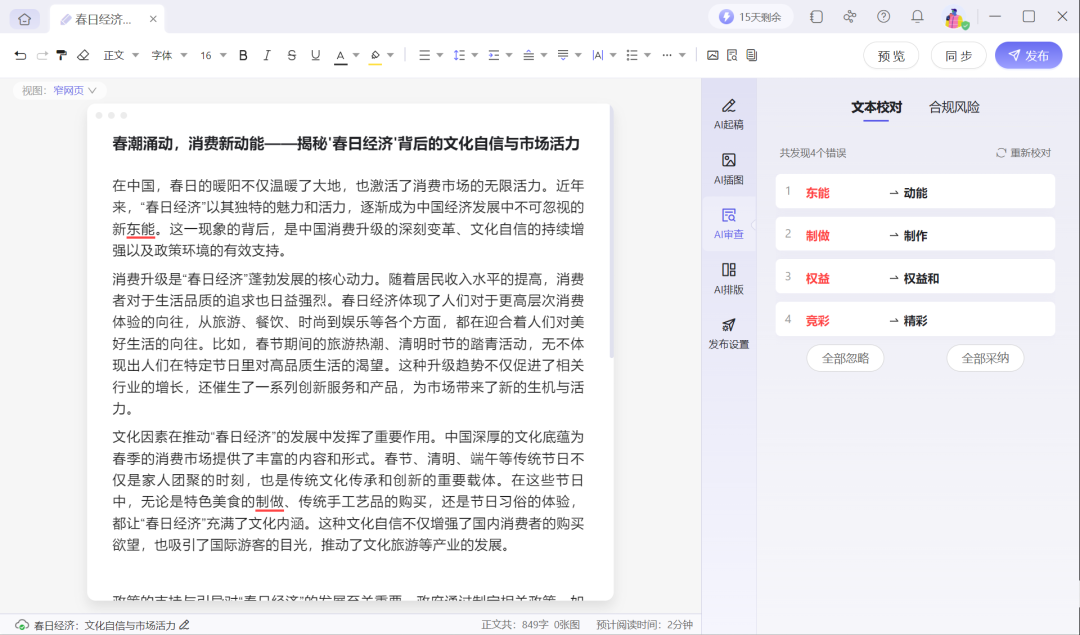
Task: Open the 发布设置 sidebar tool
Action: (729, 333)
